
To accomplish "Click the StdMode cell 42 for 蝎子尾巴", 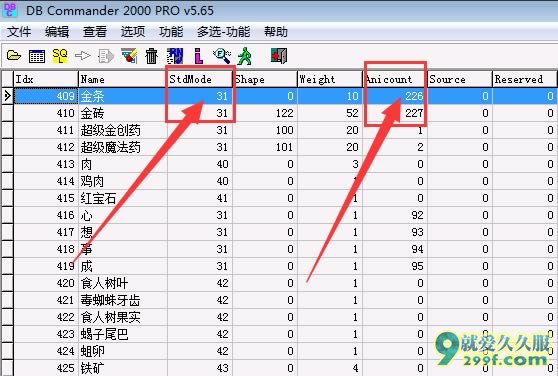I will [x=200, y=334].
